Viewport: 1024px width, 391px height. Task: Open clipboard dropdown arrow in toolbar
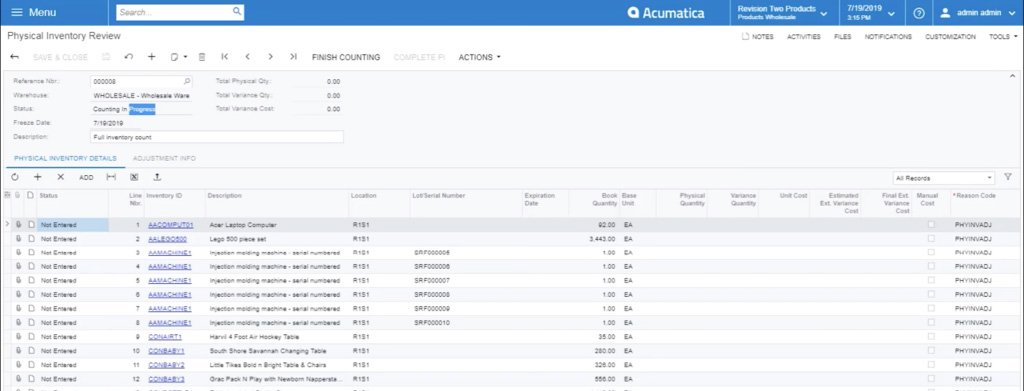click(x=185, y=57)
